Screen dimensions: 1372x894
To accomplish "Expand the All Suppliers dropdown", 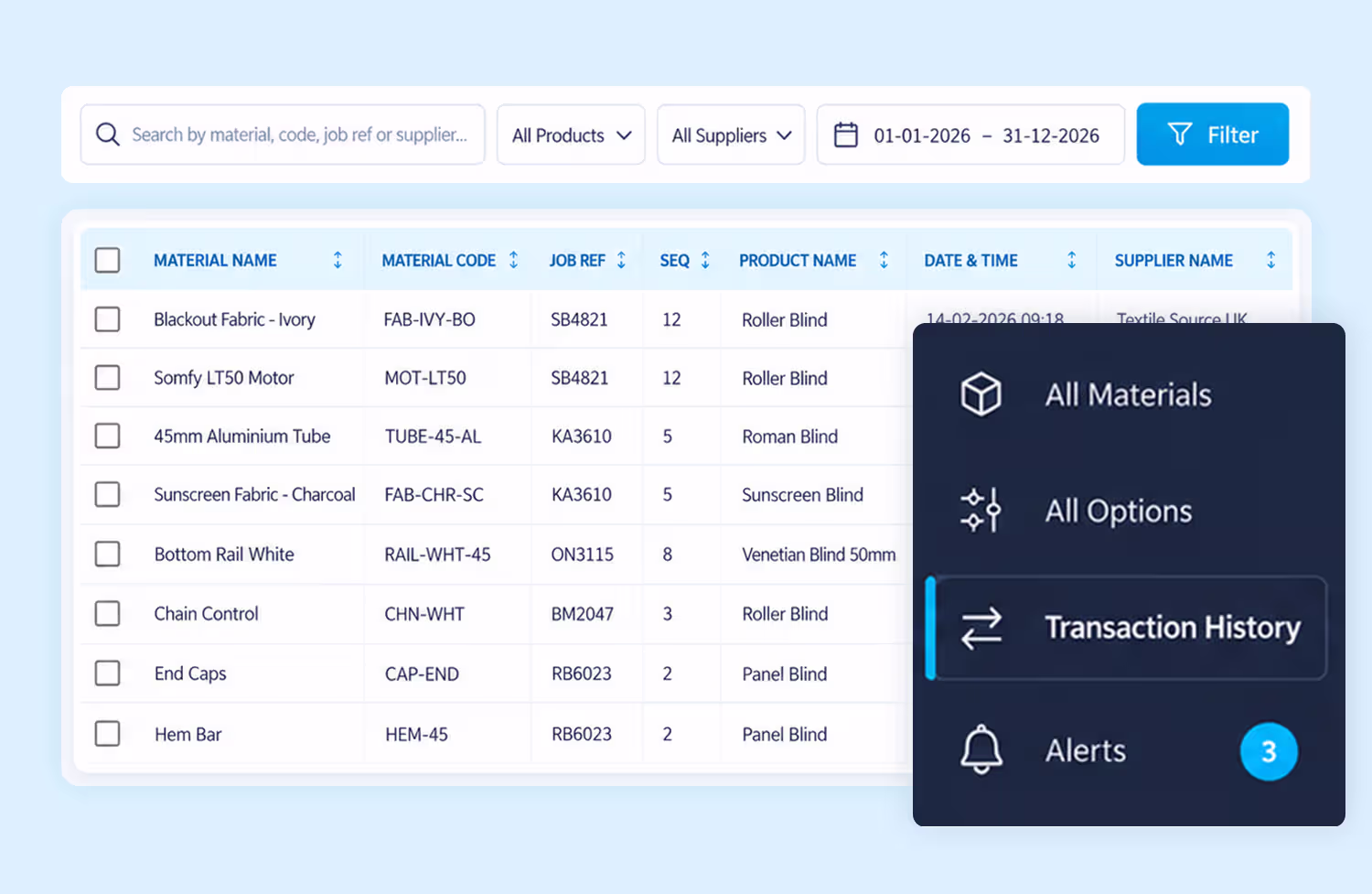I will click(x=731, y=135).
